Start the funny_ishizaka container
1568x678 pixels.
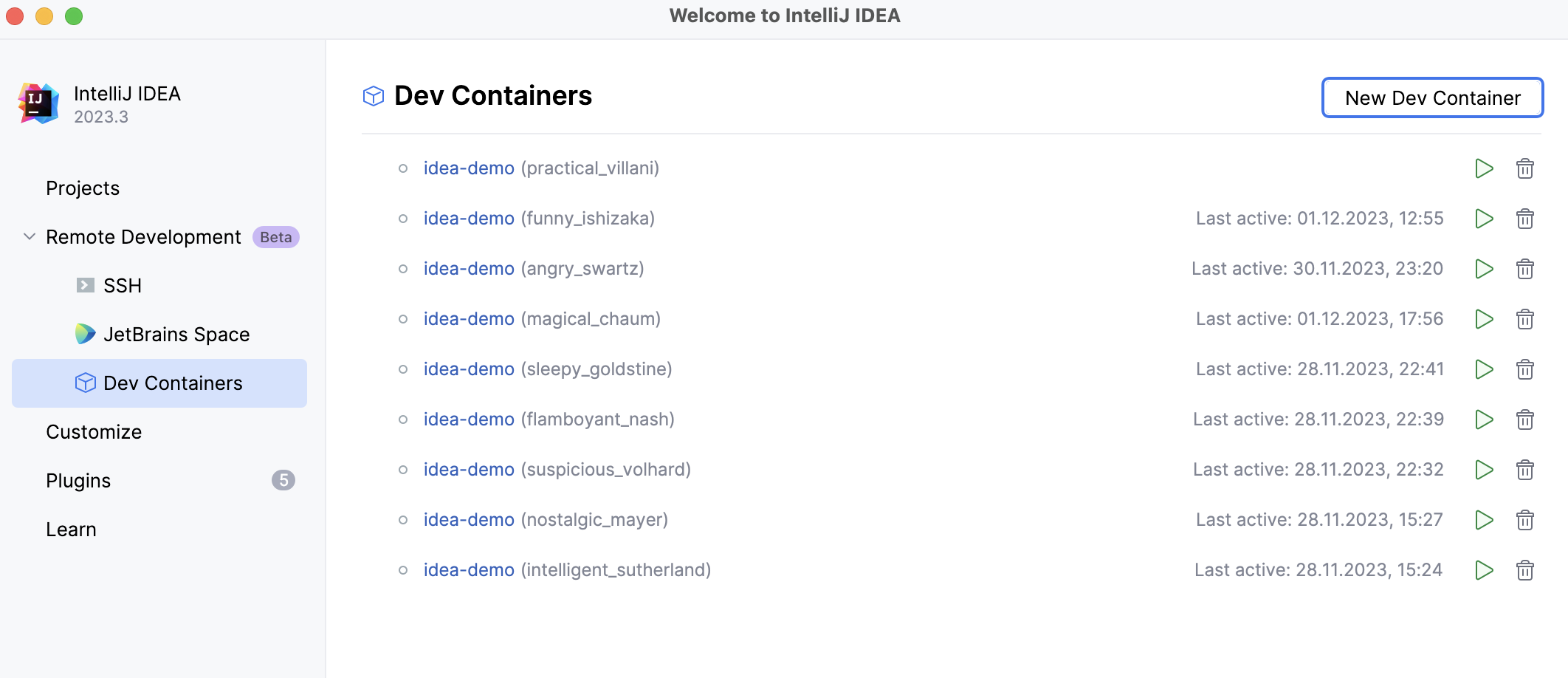pos(1484,219)
